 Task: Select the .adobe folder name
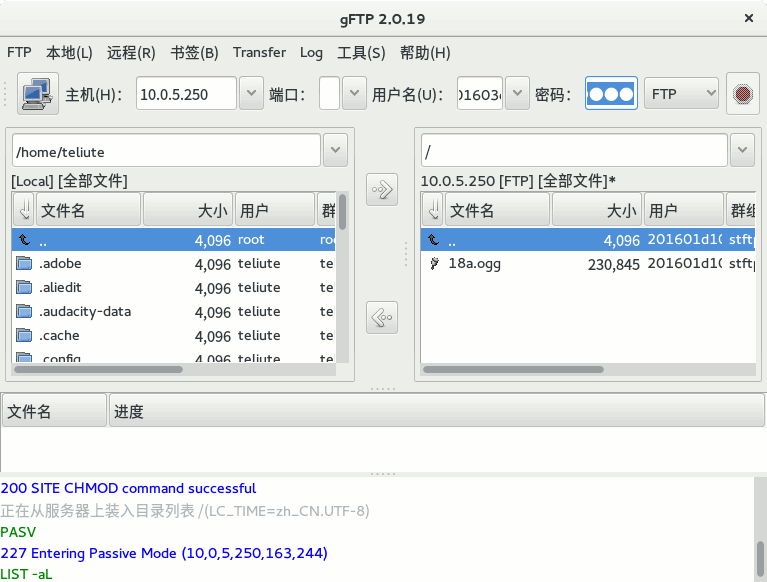coord(60,264)
